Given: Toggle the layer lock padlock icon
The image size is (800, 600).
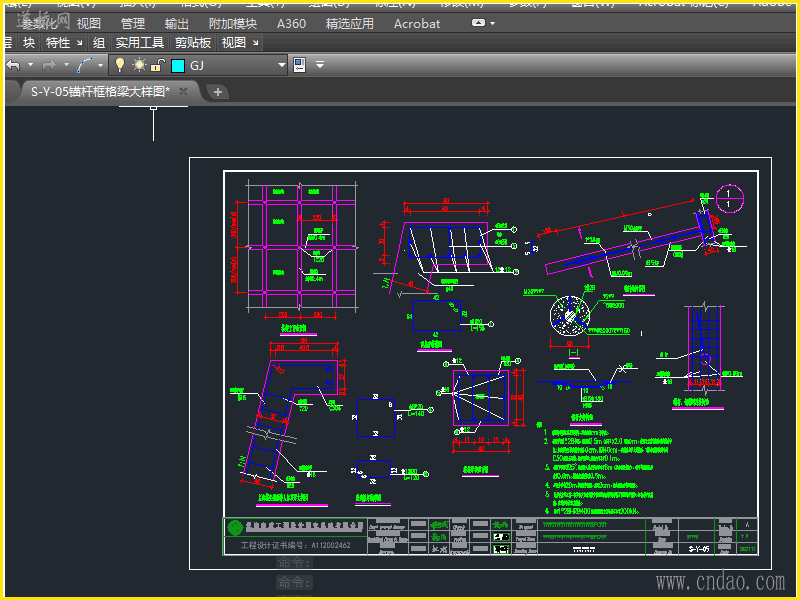Looking at the screenshot, I should click(x=157, y=65).
